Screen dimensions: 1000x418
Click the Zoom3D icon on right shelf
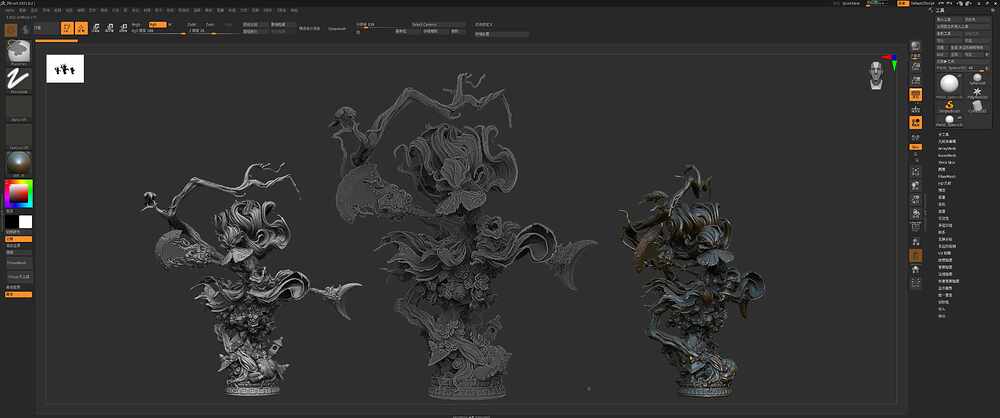(x=916, y=199)
